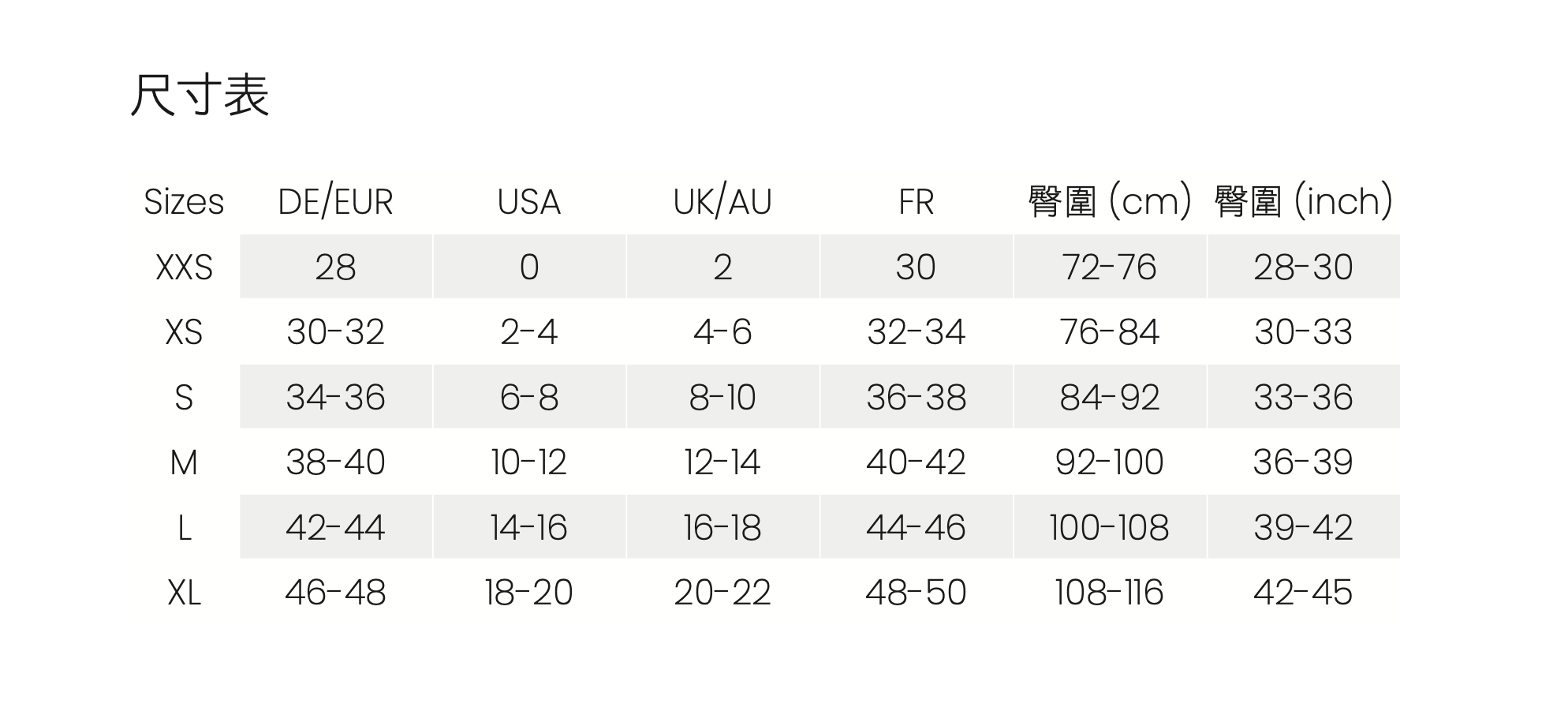Select the FR column header

pyautogui.click(x=916, y=202)
